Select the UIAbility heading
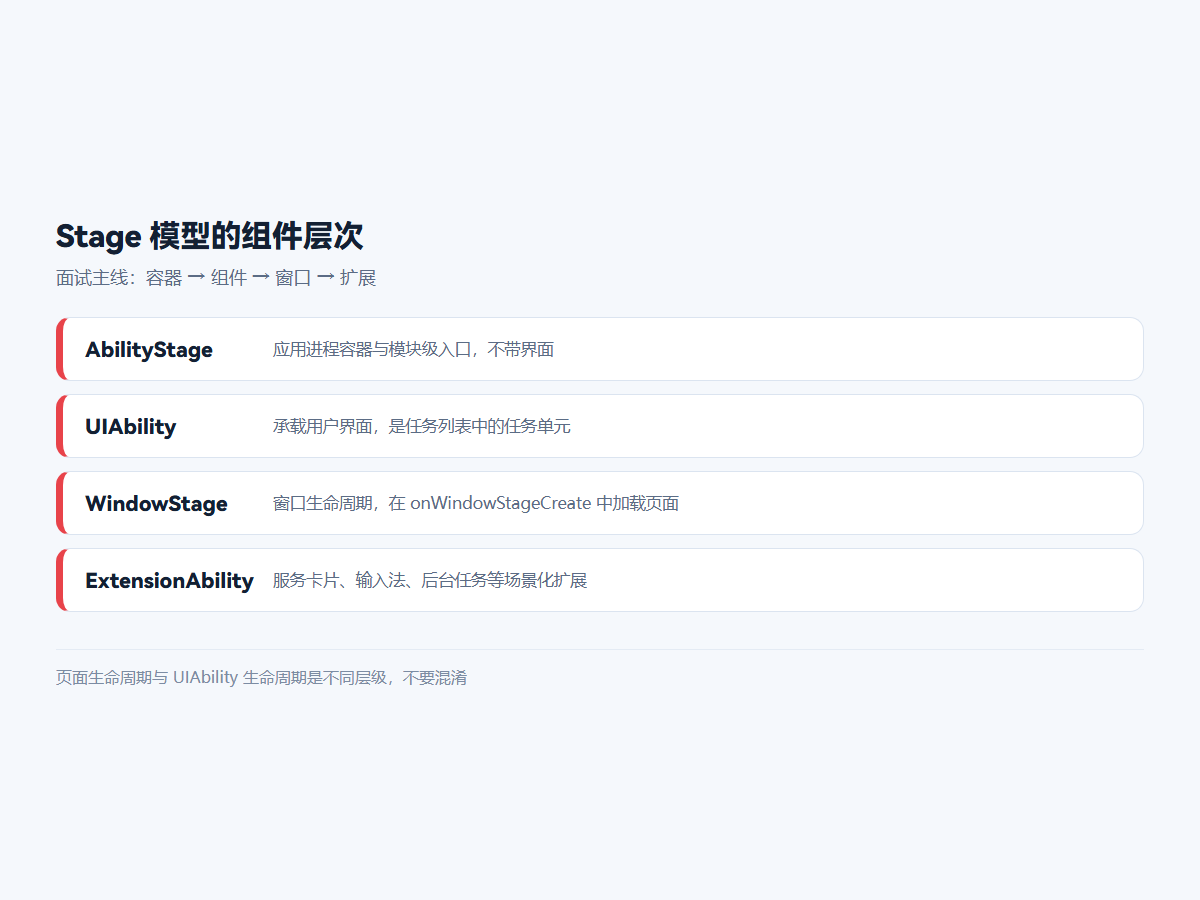 [x=131, y=427]
